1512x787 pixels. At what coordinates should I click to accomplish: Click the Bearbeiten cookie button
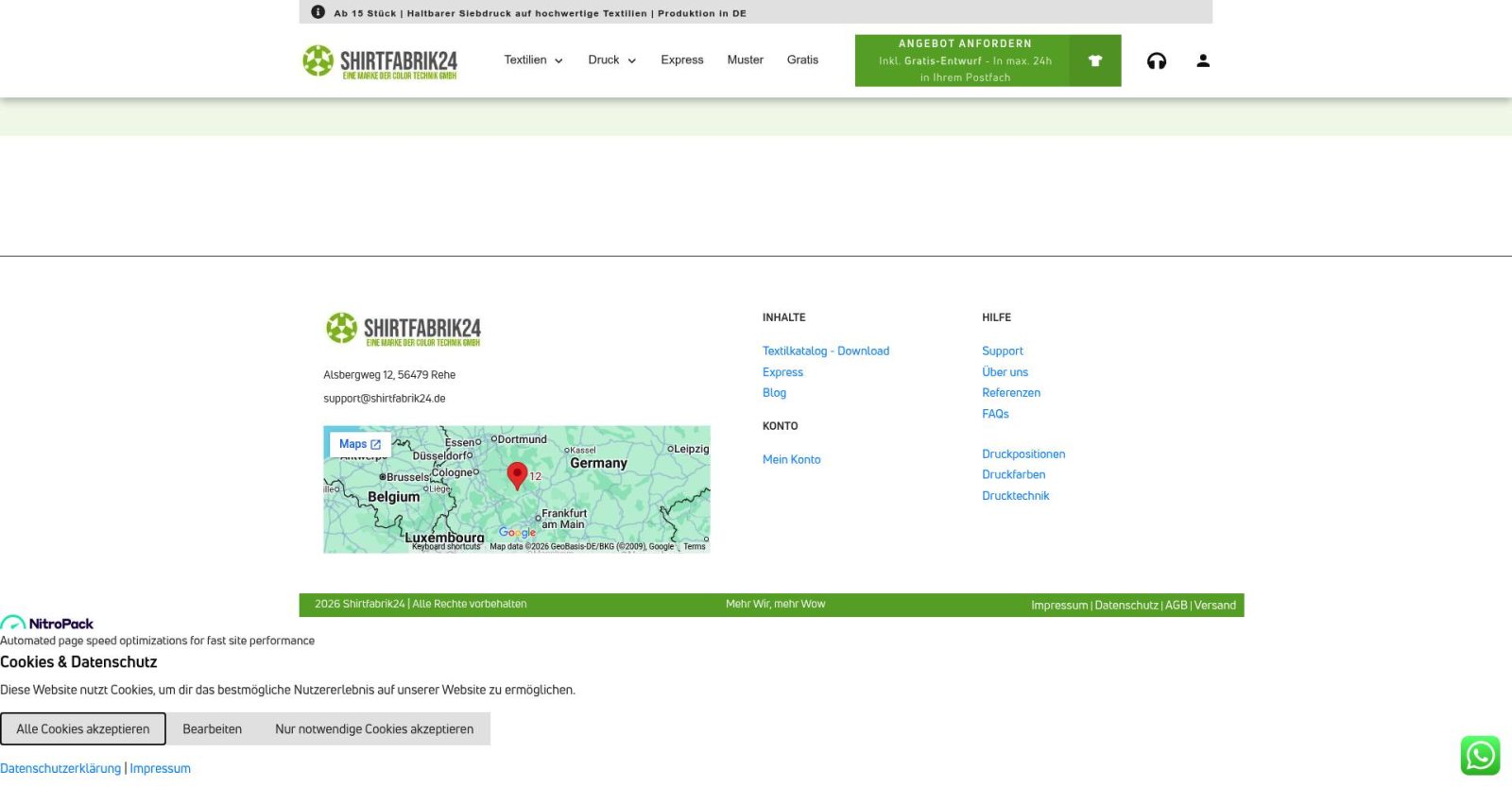click(212, 729)
